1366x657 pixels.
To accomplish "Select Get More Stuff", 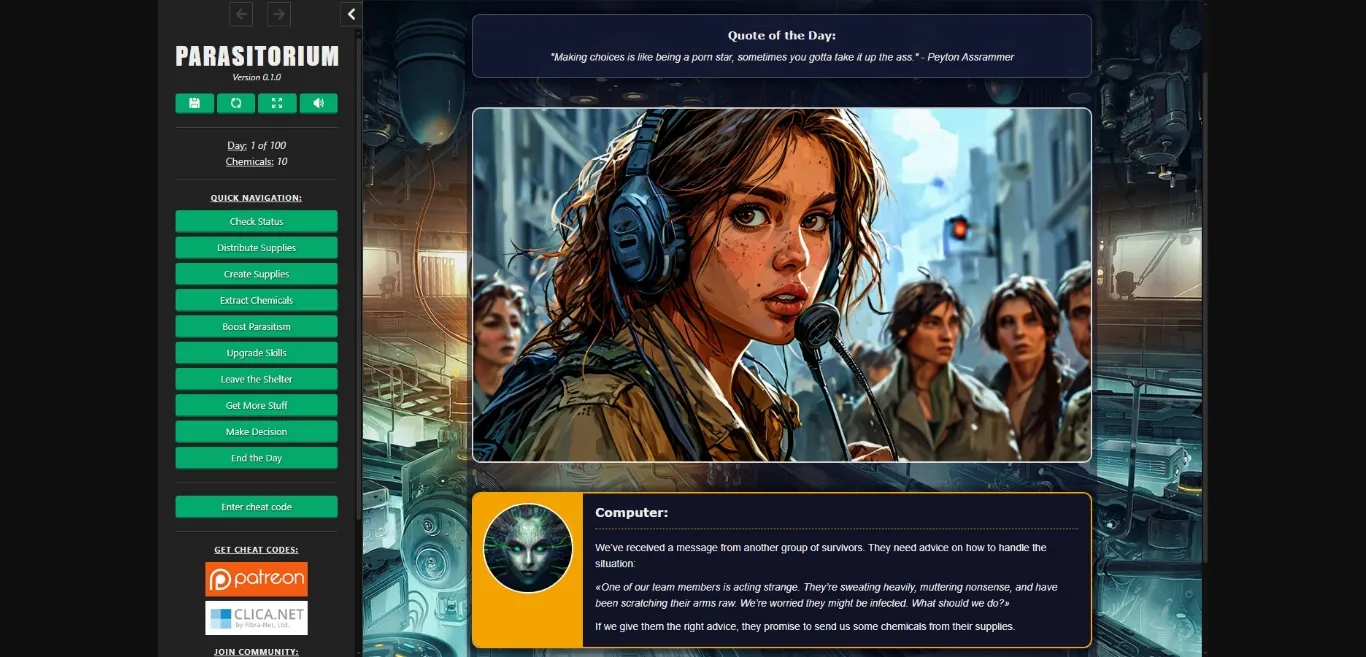I will (256, 405).
